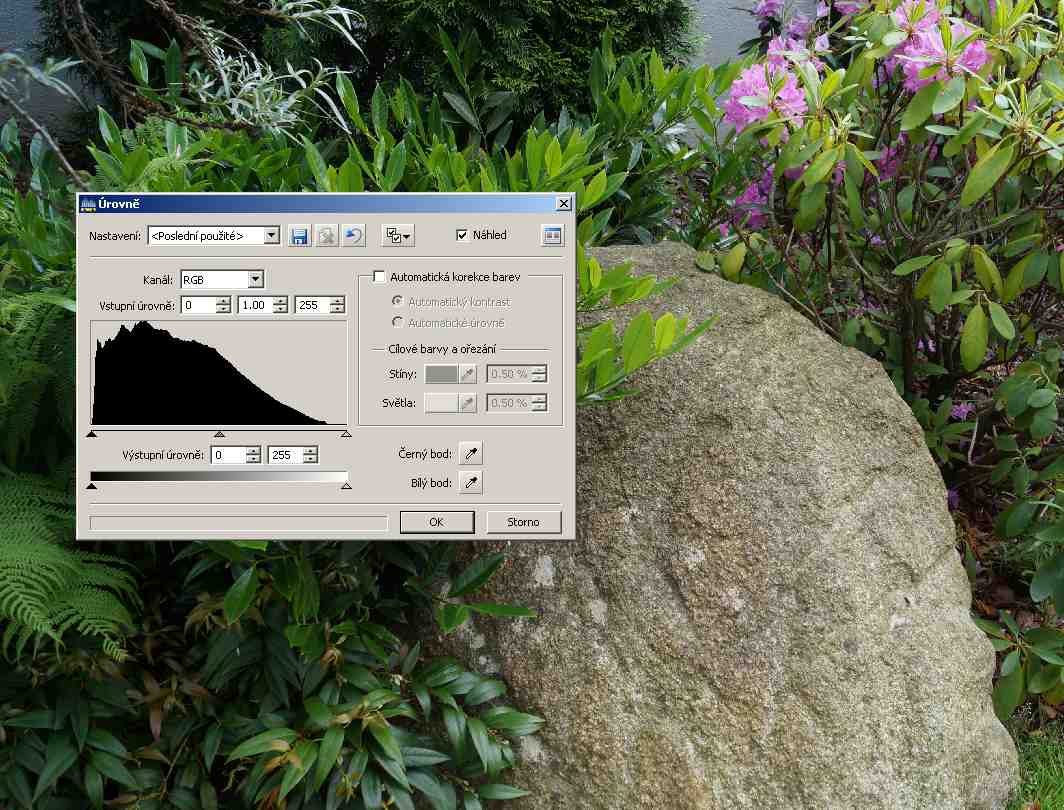Pick white point with Bílý bod eyedropper
This screenshot has width=1064, height=810.
470,483
